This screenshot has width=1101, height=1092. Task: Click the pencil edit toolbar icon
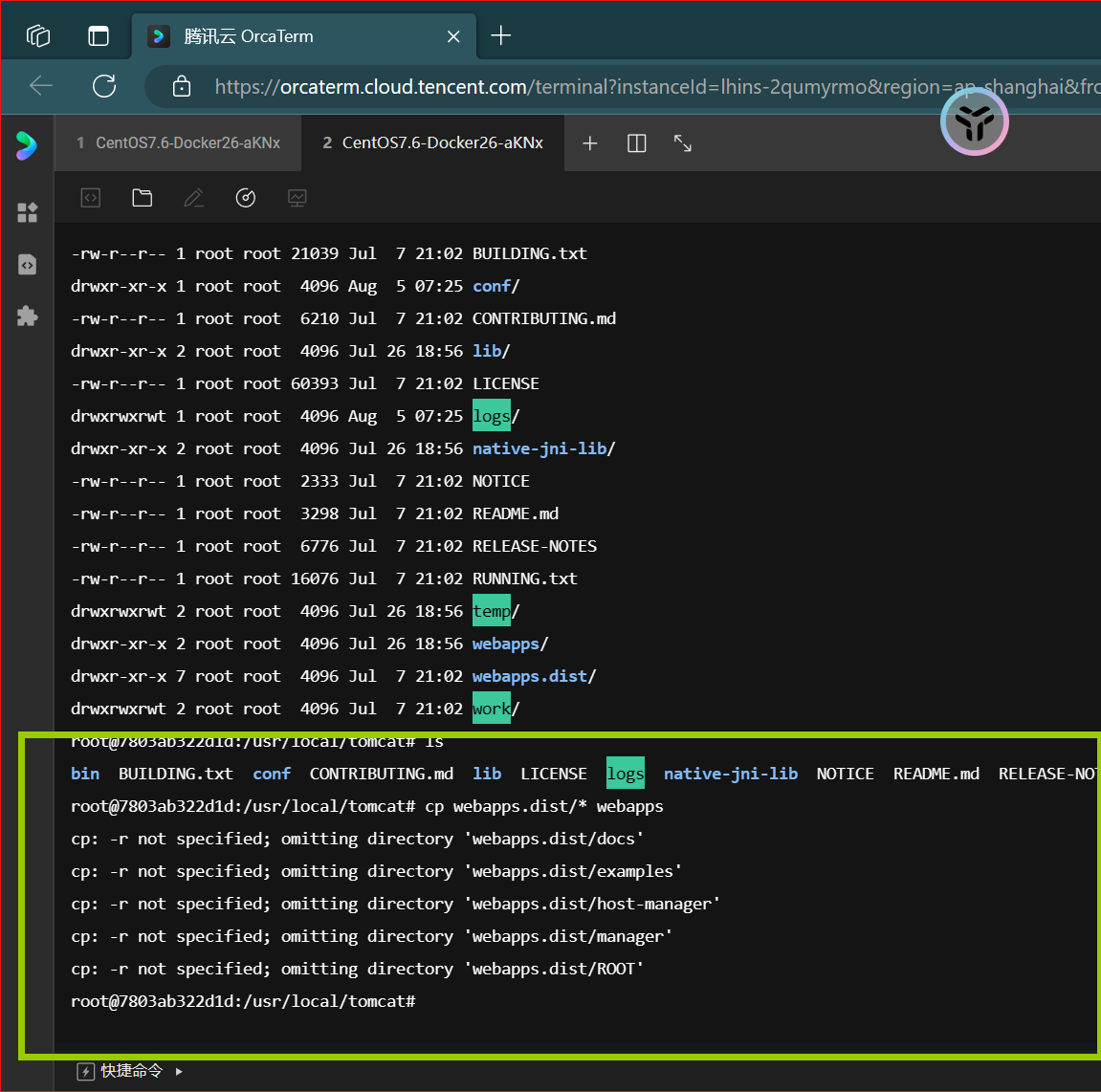tap(194, 198)
